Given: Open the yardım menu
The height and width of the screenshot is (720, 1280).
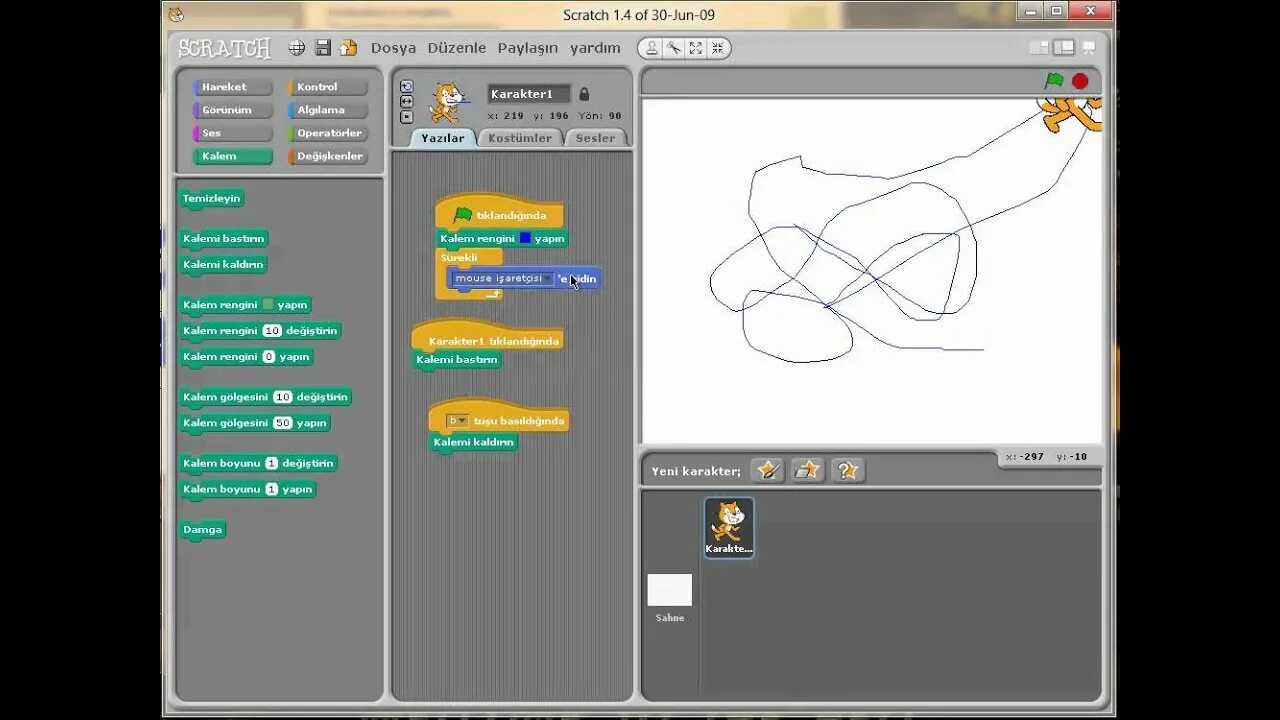Looking at the screenshot, I should 595,48.
